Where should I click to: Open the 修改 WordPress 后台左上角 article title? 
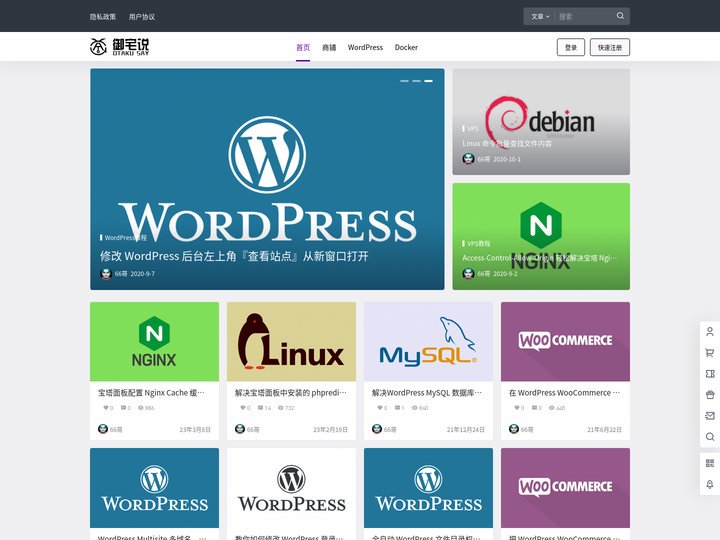234,256
